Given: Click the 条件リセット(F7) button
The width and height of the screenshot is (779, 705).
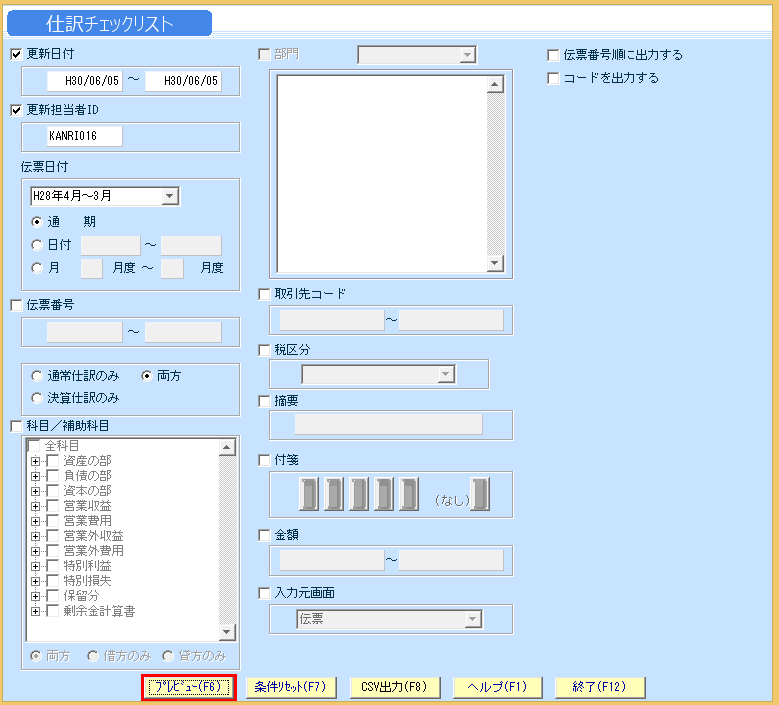Looking at the screenshot, I should point(291,688).
